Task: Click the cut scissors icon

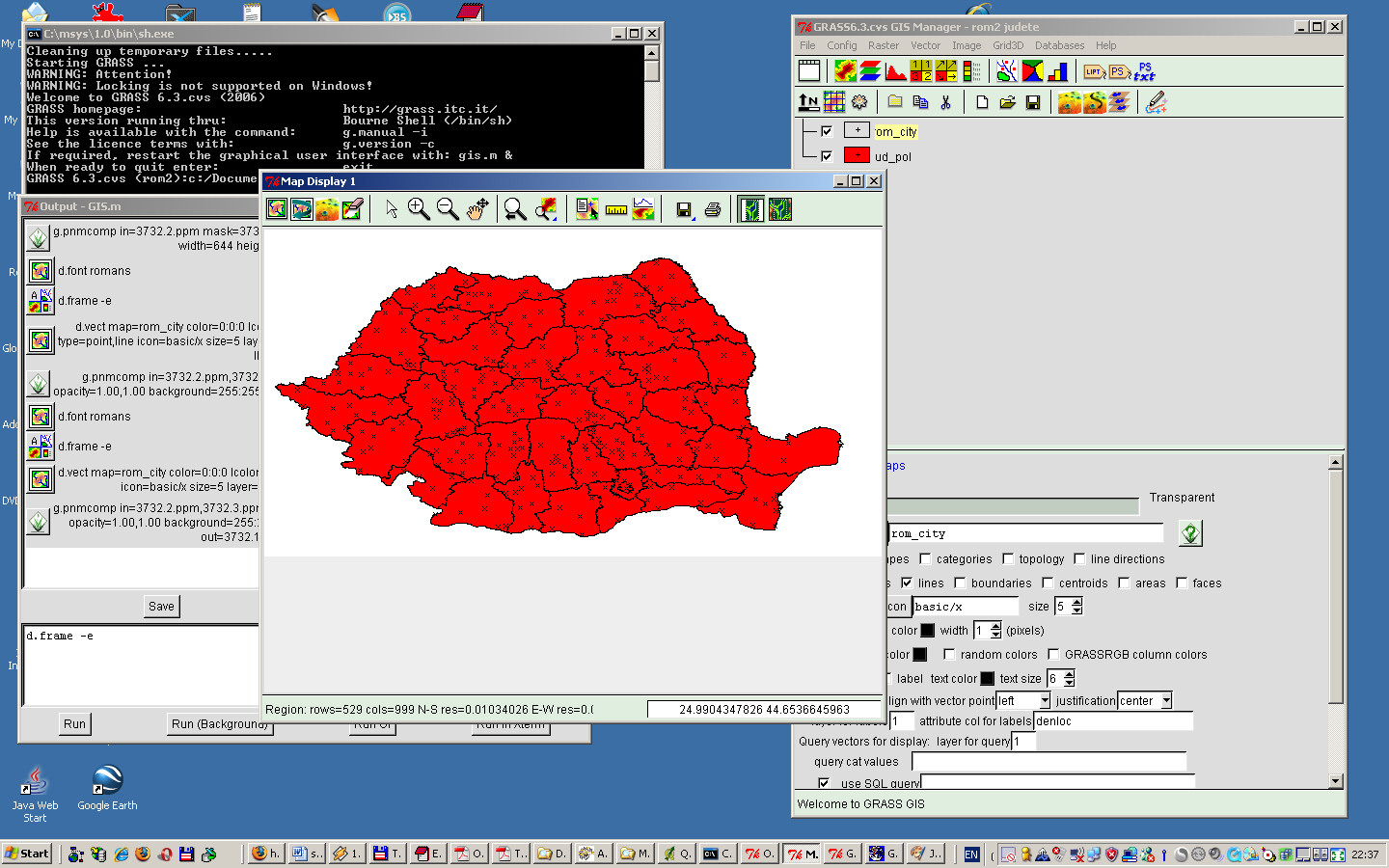Action: (x=945, y=102)
